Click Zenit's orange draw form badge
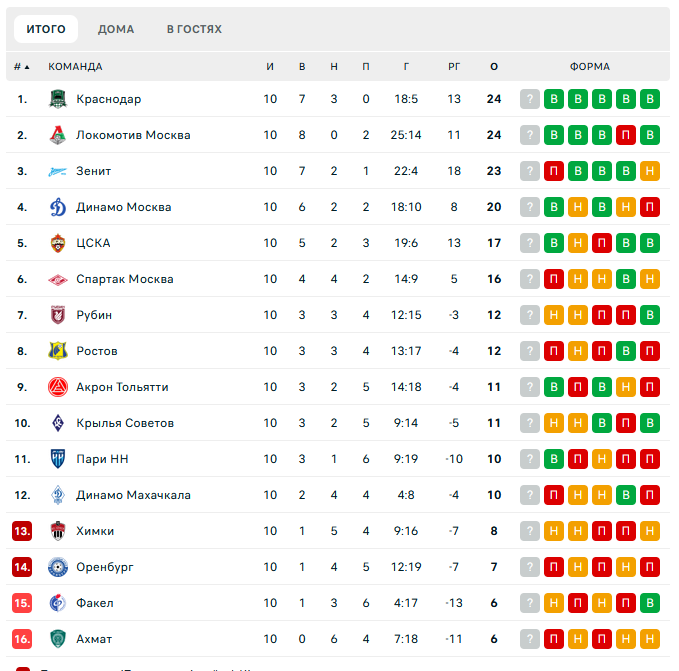 point(650,171)
